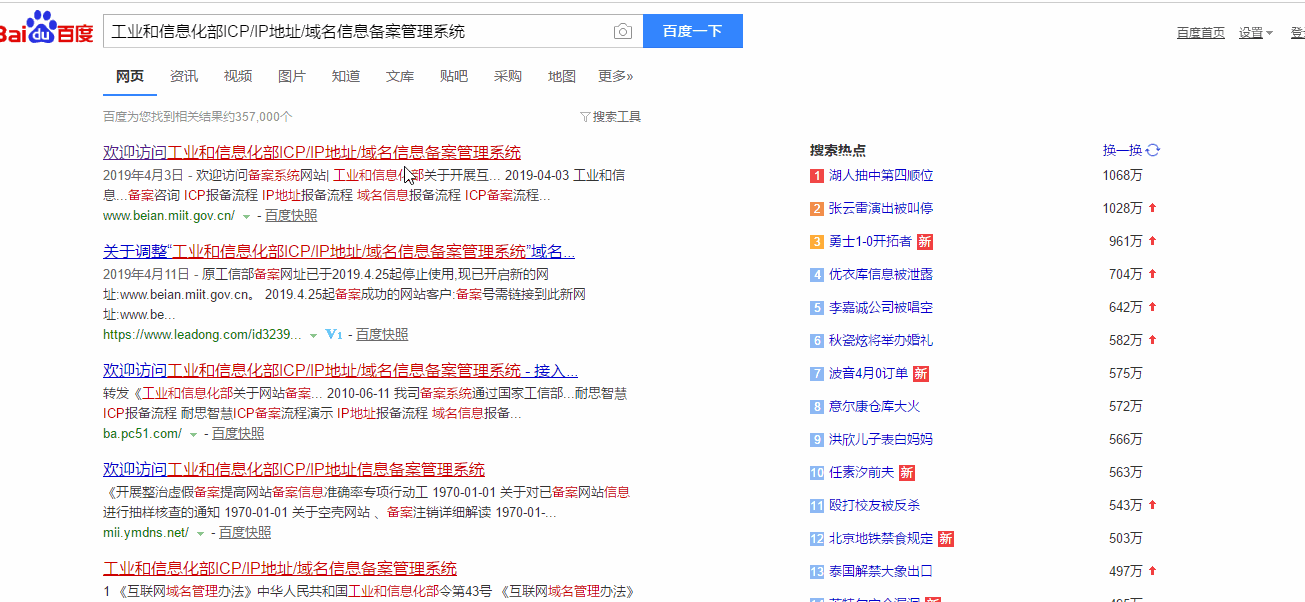Expand dropdown arrow next to mii.ymdns.net
1305x602 pixels.
tap(200, 533)
